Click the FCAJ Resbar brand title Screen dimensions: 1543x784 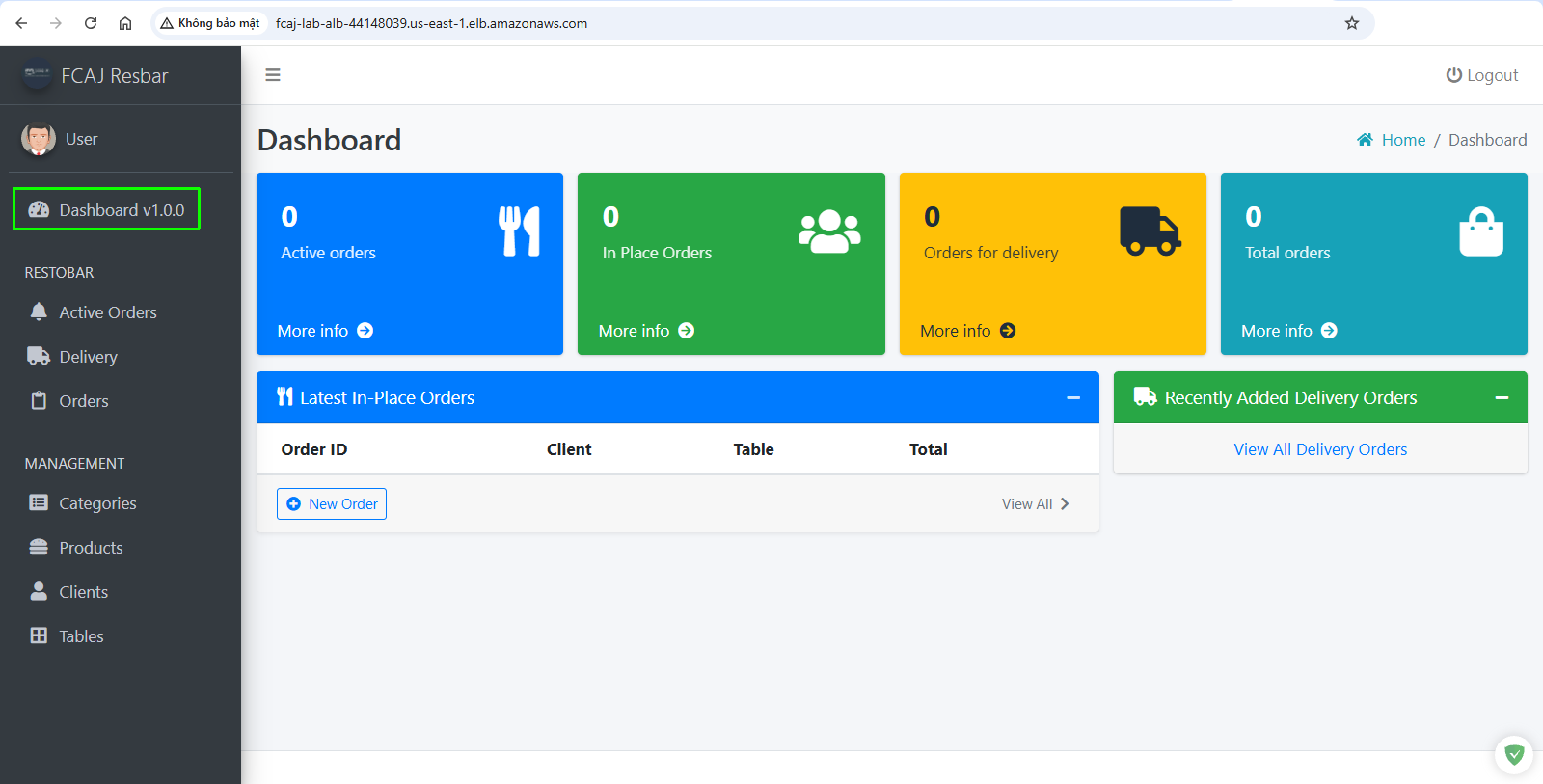coord(115,76)
